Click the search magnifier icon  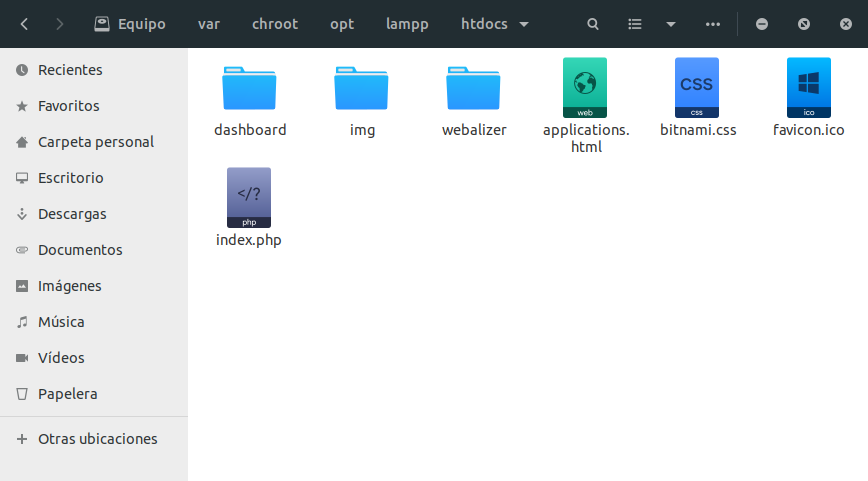pos(593,24)
